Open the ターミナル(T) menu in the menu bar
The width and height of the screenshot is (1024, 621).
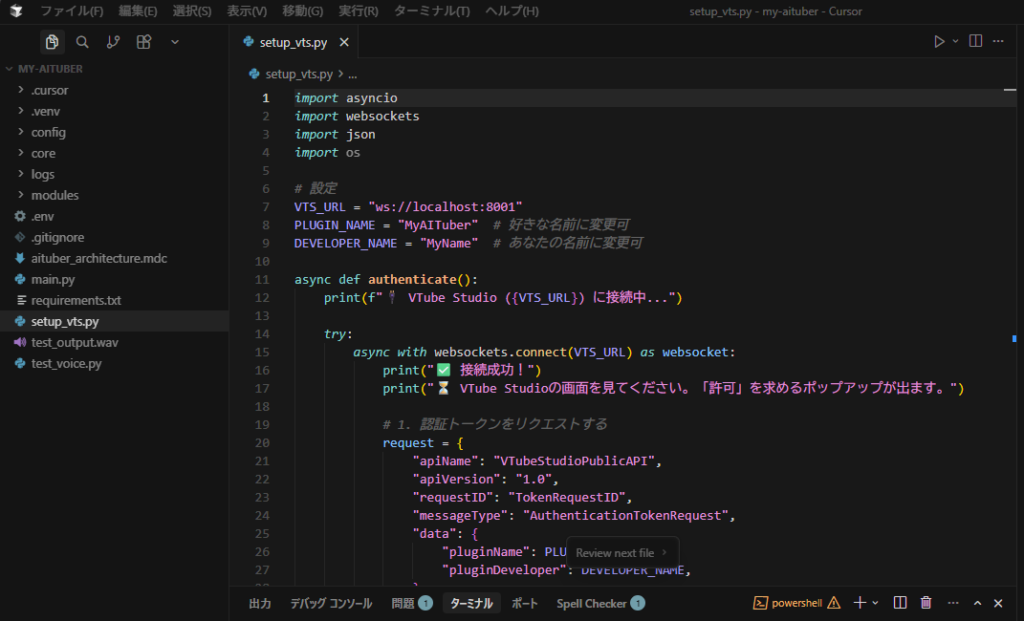tap(431, 11)
